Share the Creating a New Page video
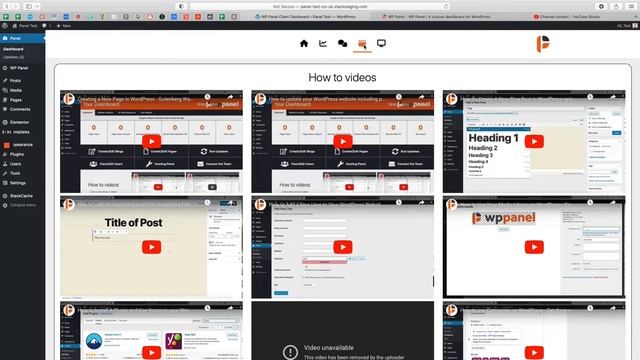Viewport: 640px width, 360px height. pos(230,97)
